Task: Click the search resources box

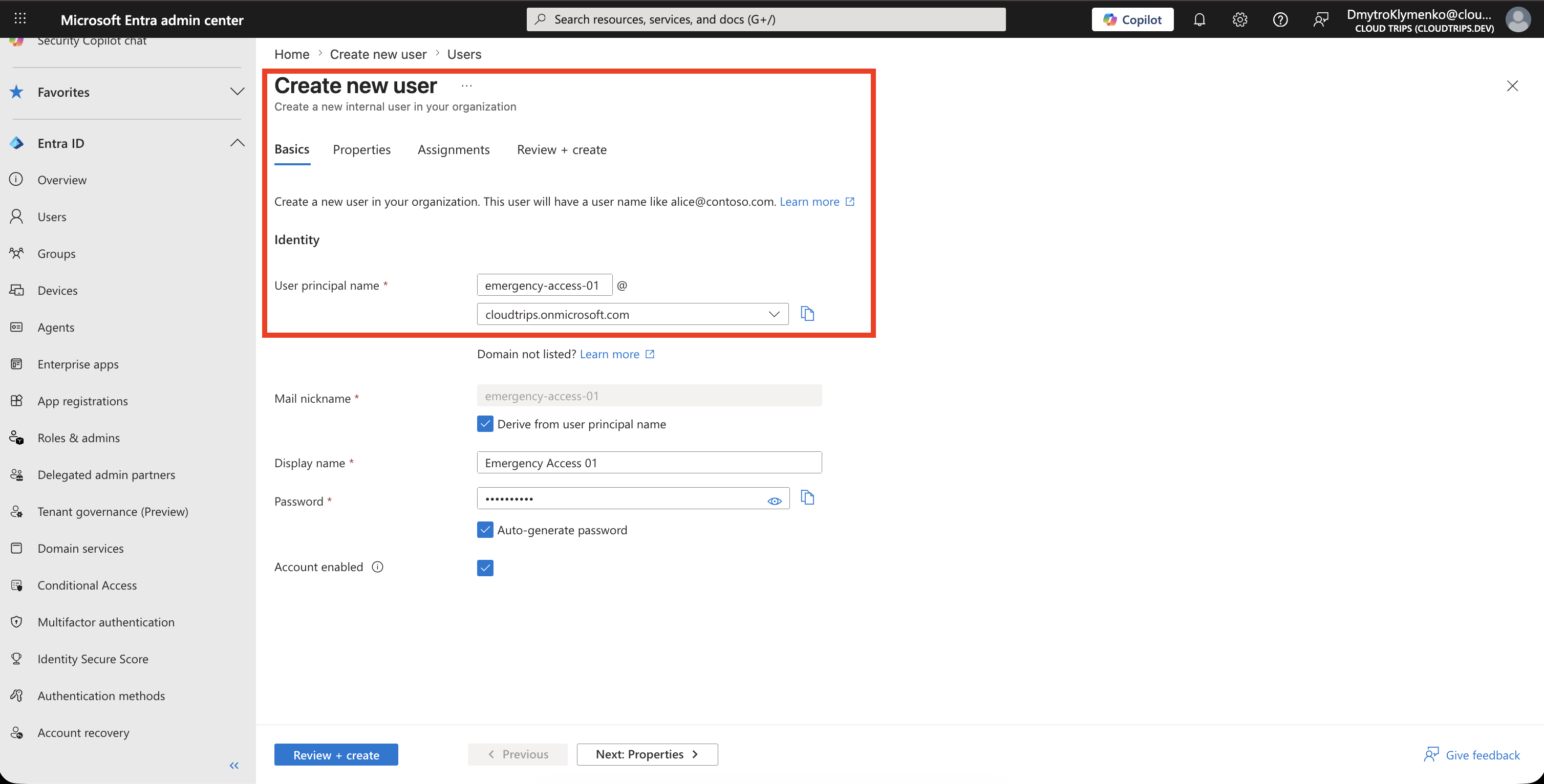Action: (x=766, y=19)
